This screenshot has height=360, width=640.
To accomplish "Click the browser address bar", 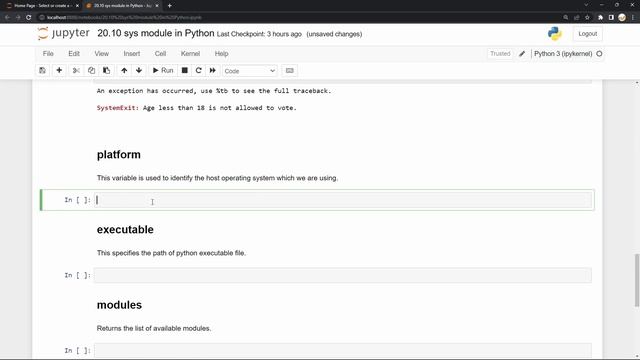I will (300, 18).
